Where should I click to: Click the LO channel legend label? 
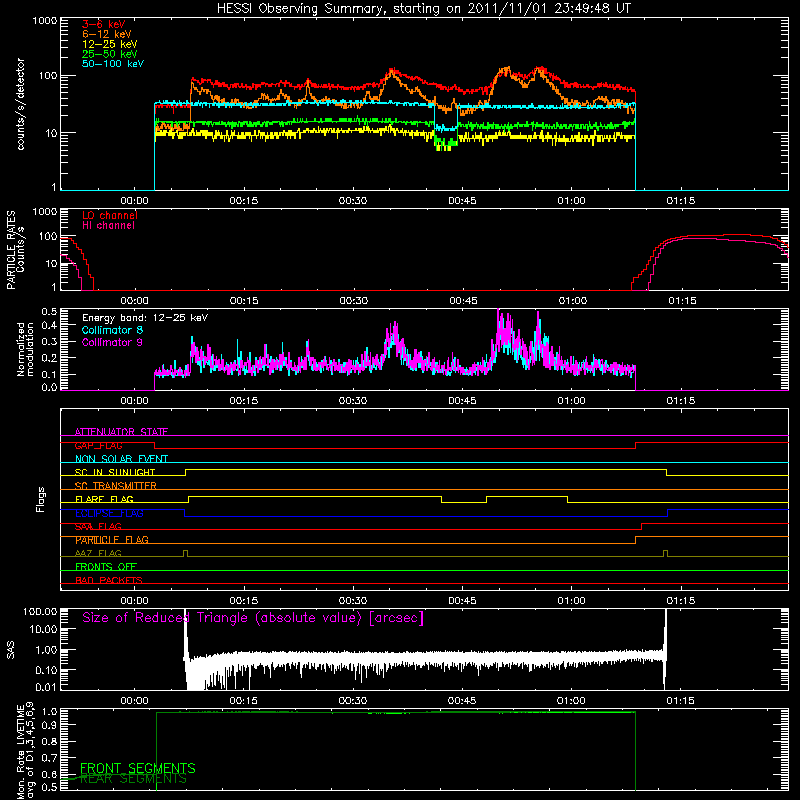(110, 215)
